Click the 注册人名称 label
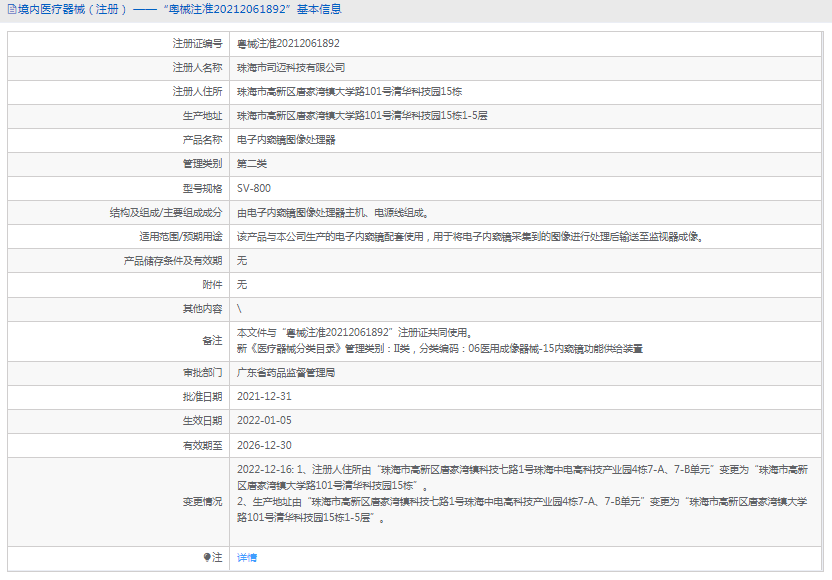 pyautogui.click(x=197, y=68)
